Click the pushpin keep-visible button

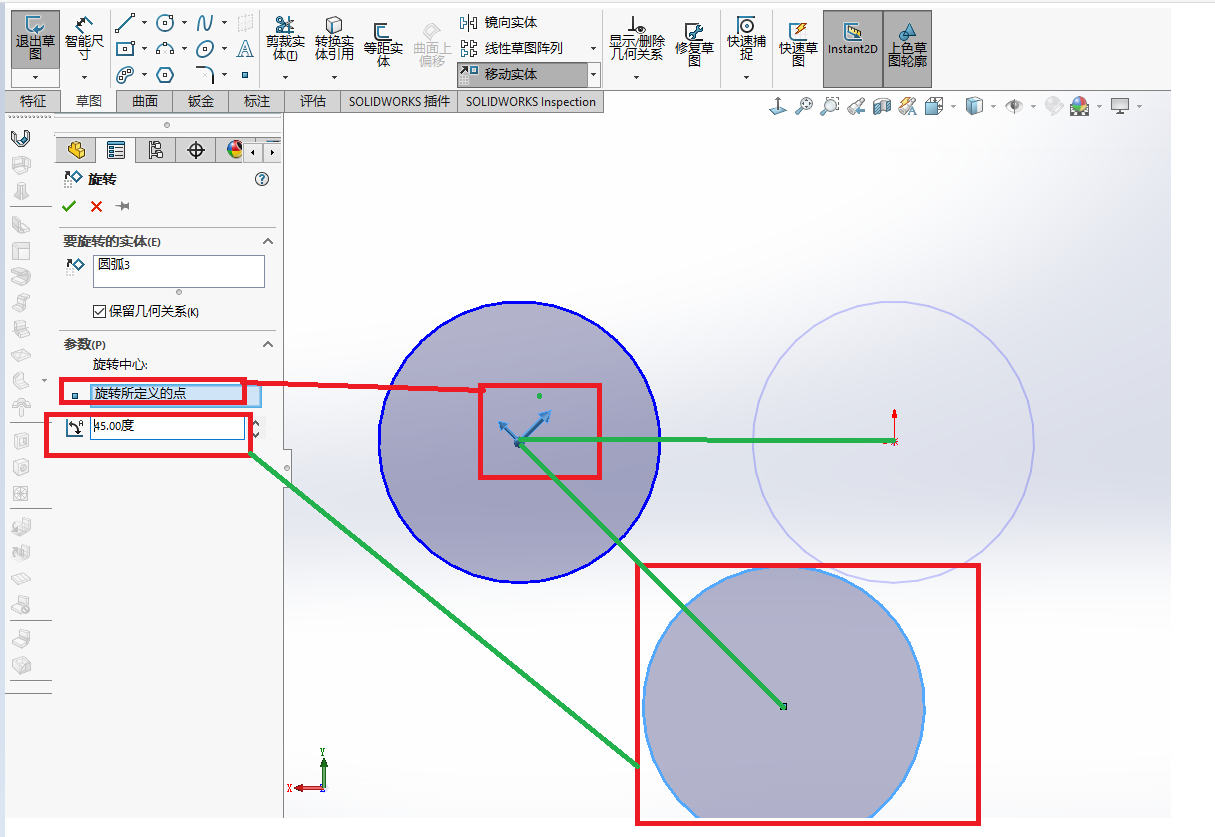[123, 206]
